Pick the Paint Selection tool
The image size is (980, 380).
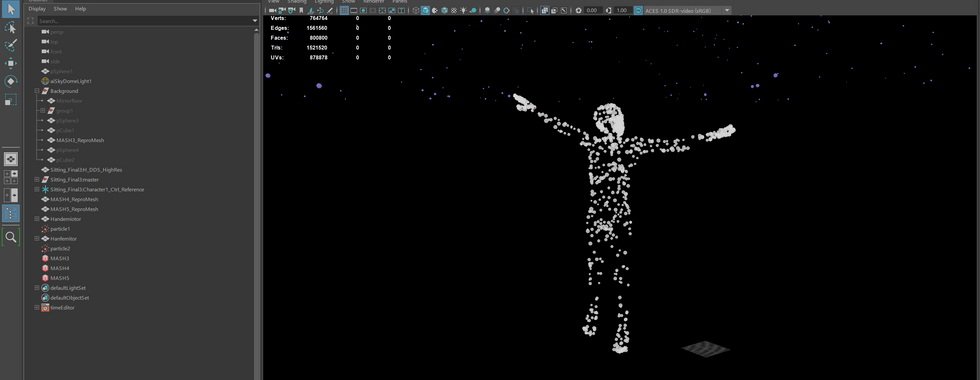[x=11, y=45]
